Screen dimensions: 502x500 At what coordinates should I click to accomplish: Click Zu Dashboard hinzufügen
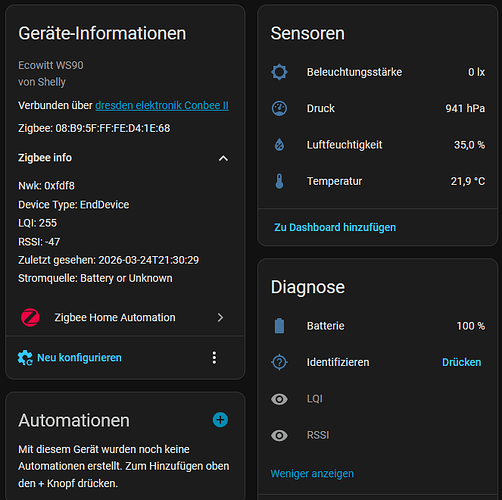coord(335,227)
